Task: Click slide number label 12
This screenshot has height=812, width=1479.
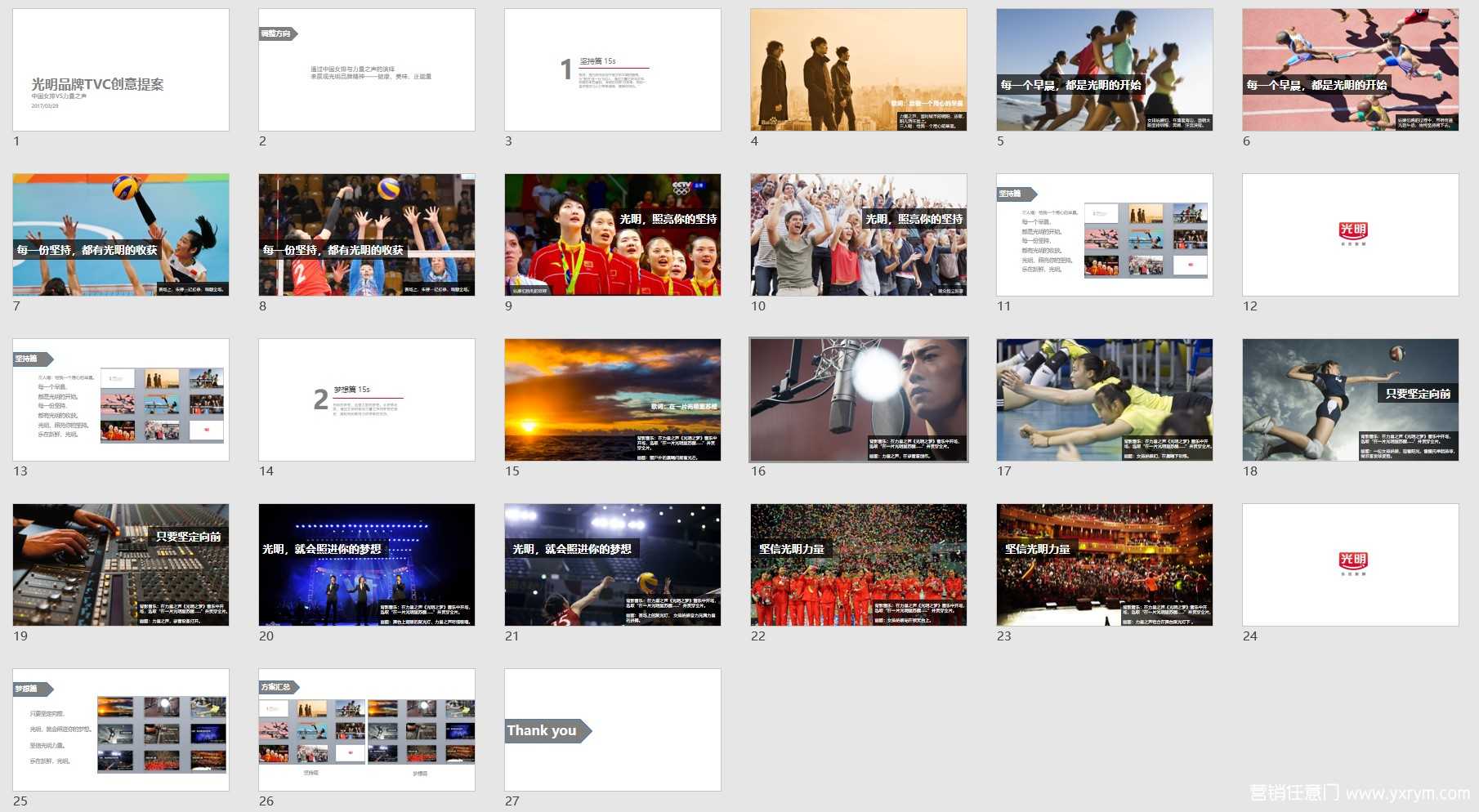Action: click(x=1250, y=306)
